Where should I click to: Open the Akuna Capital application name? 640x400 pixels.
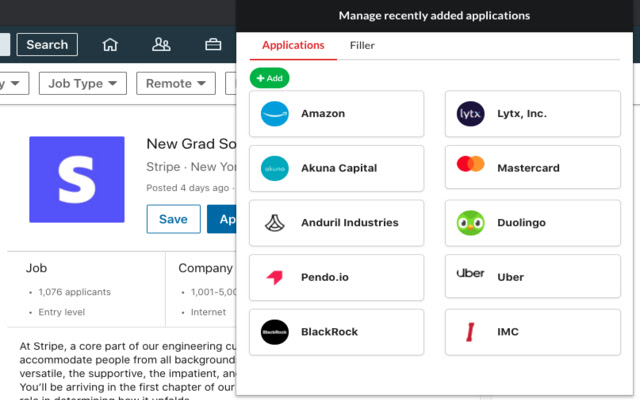pos(339,168)
